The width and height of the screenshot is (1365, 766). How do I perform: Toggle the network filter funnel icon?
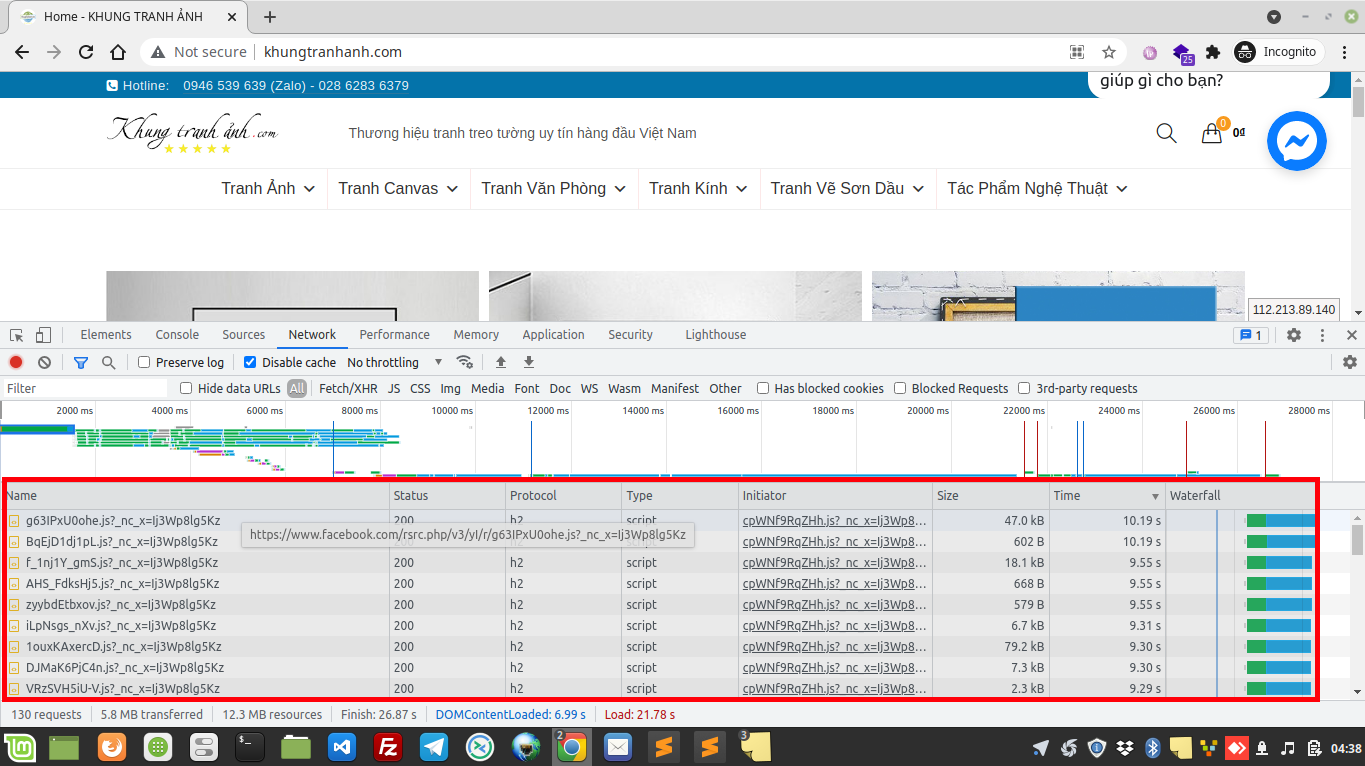click(81, 362)
